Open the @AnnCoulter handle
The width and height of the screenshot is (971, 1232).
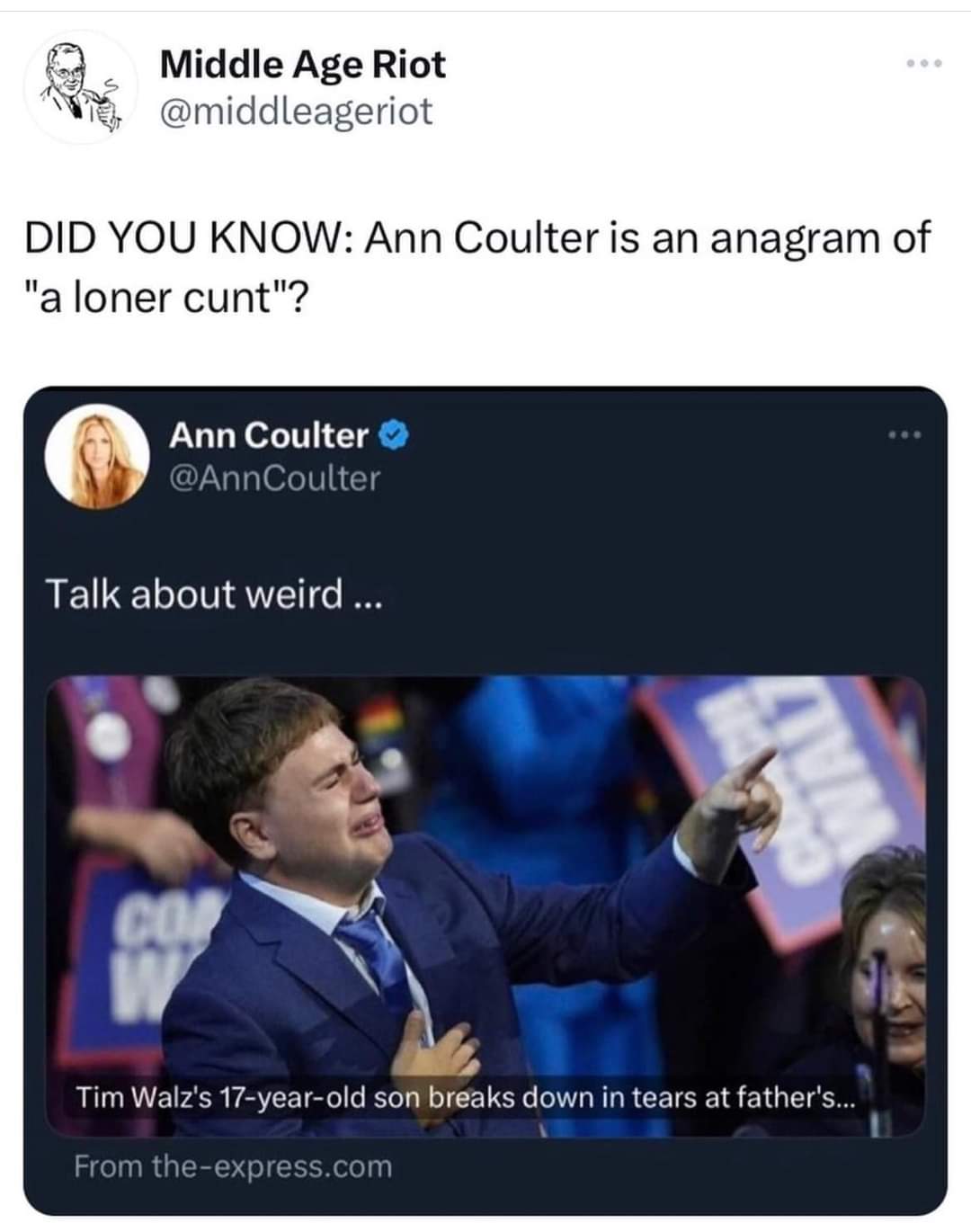click(x=275, y=478)
